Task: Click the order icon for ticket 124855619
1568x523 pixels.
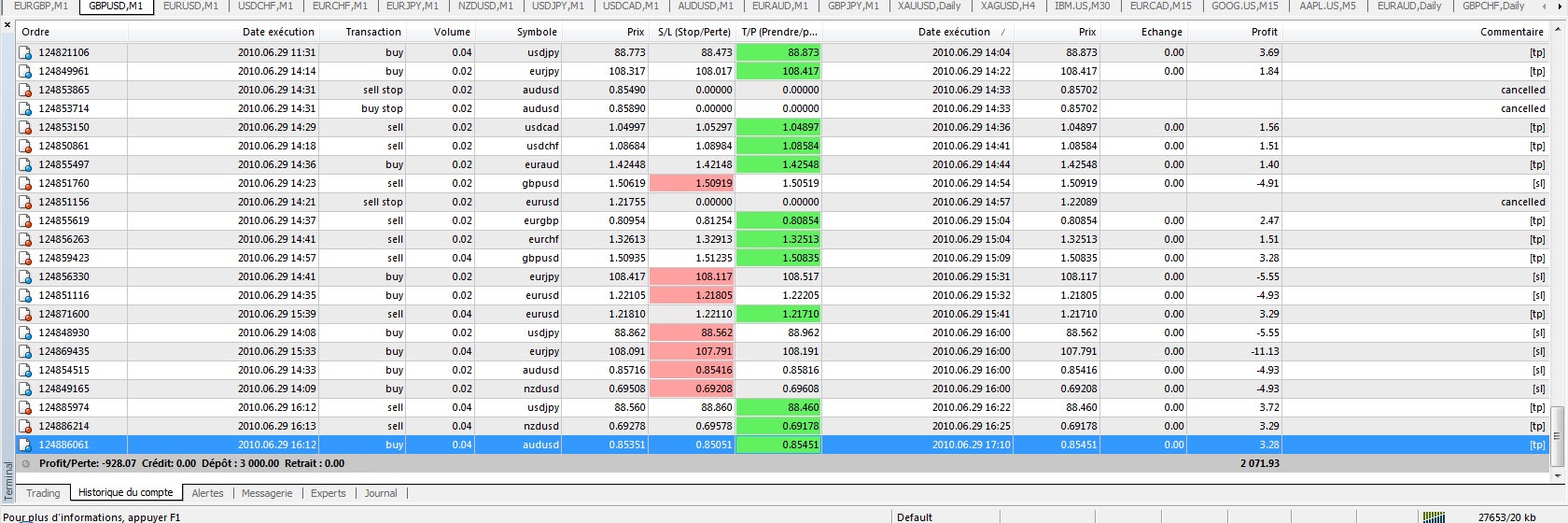Action: click(x=25, y=220)
